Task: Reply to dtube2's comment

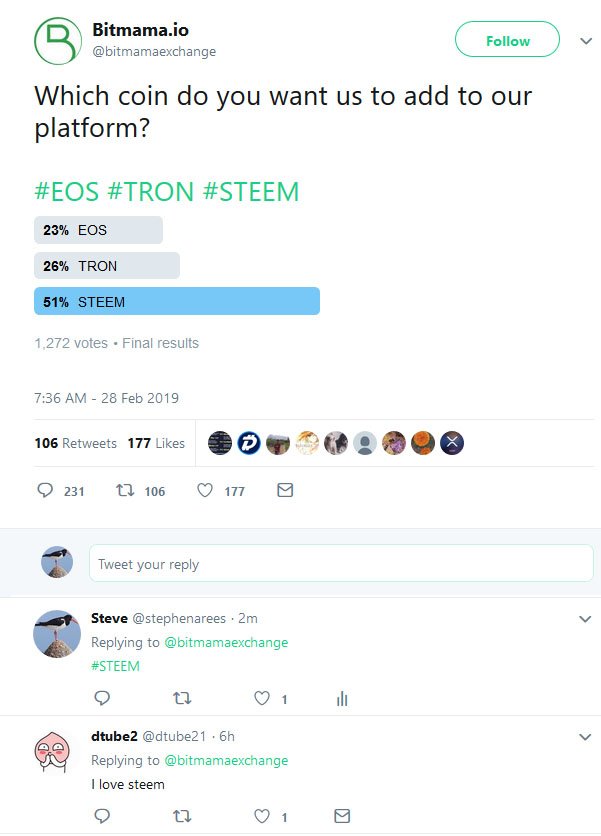Action: tap(102, 816)
